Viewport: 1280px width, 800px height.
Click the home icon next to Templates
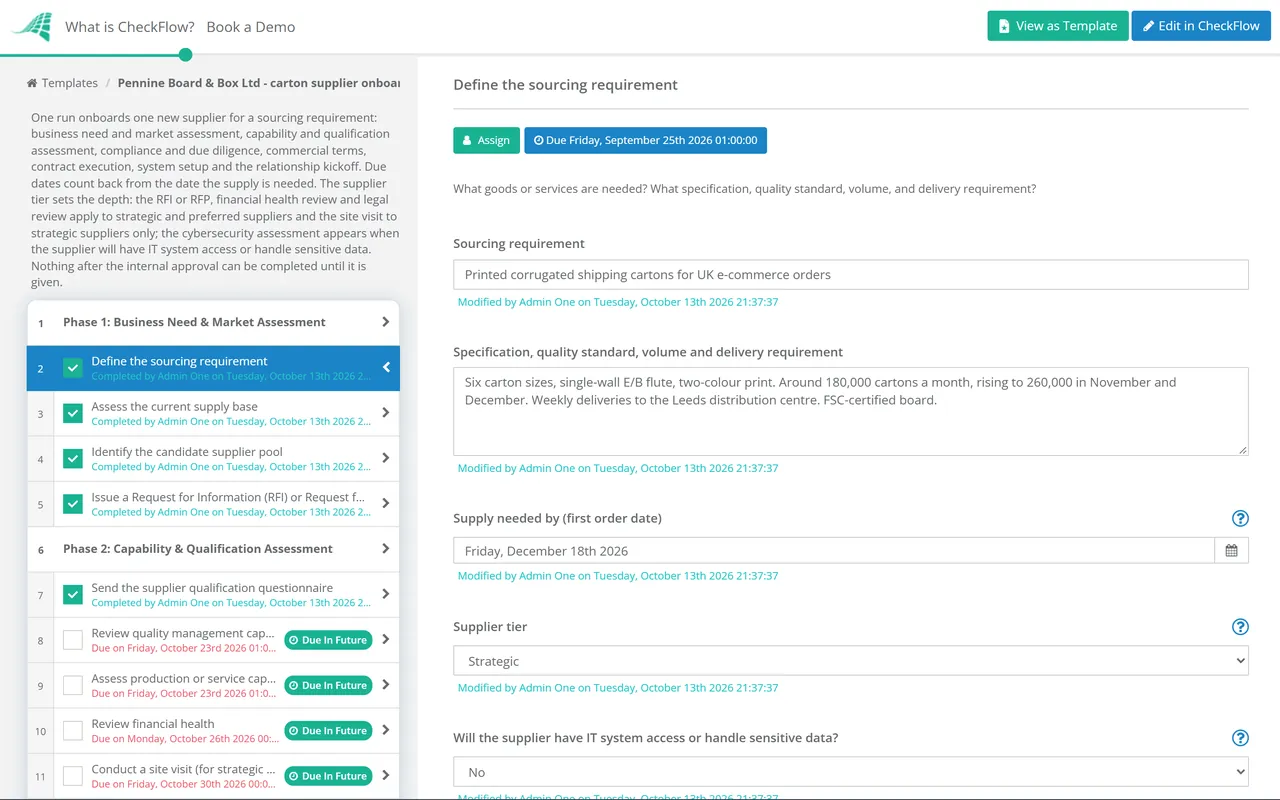coord(32,83)
